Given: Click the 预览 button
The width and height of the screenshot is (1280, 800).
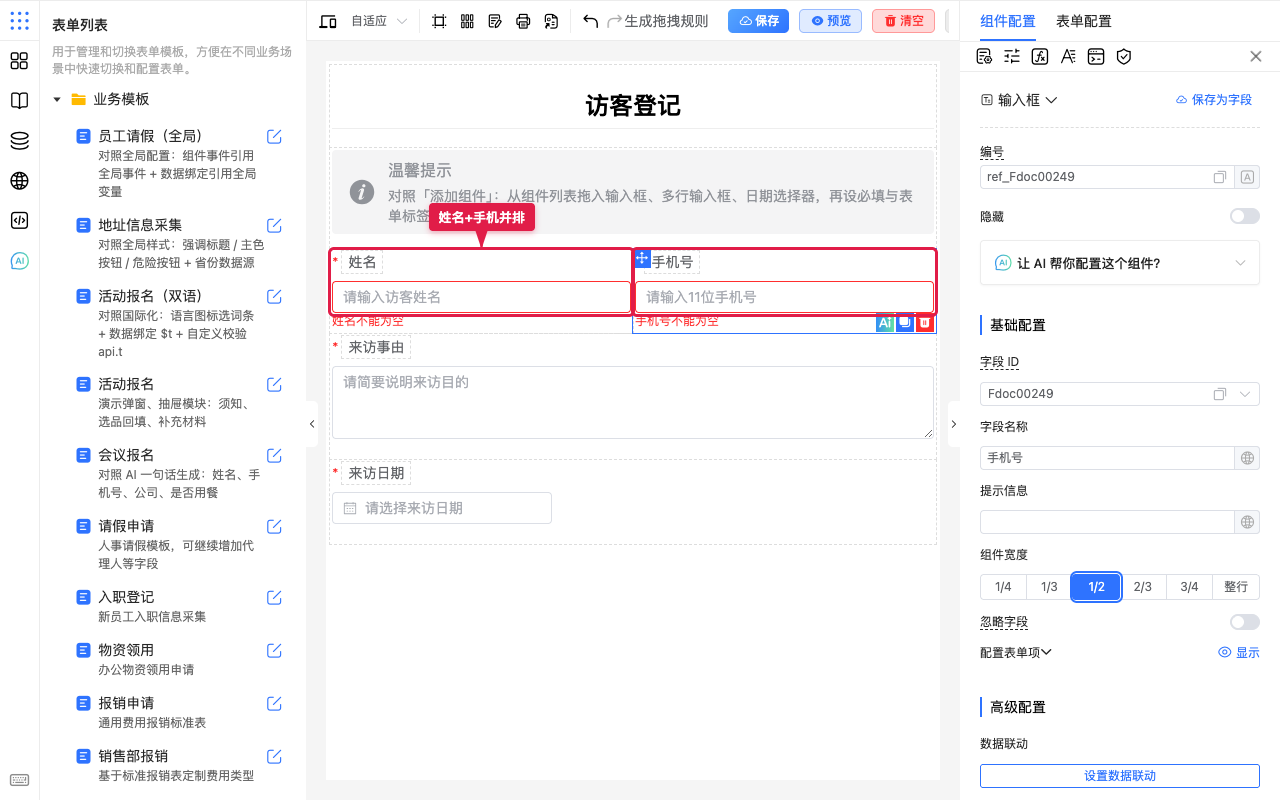Looking at the screenshot, I should point(830,21).
